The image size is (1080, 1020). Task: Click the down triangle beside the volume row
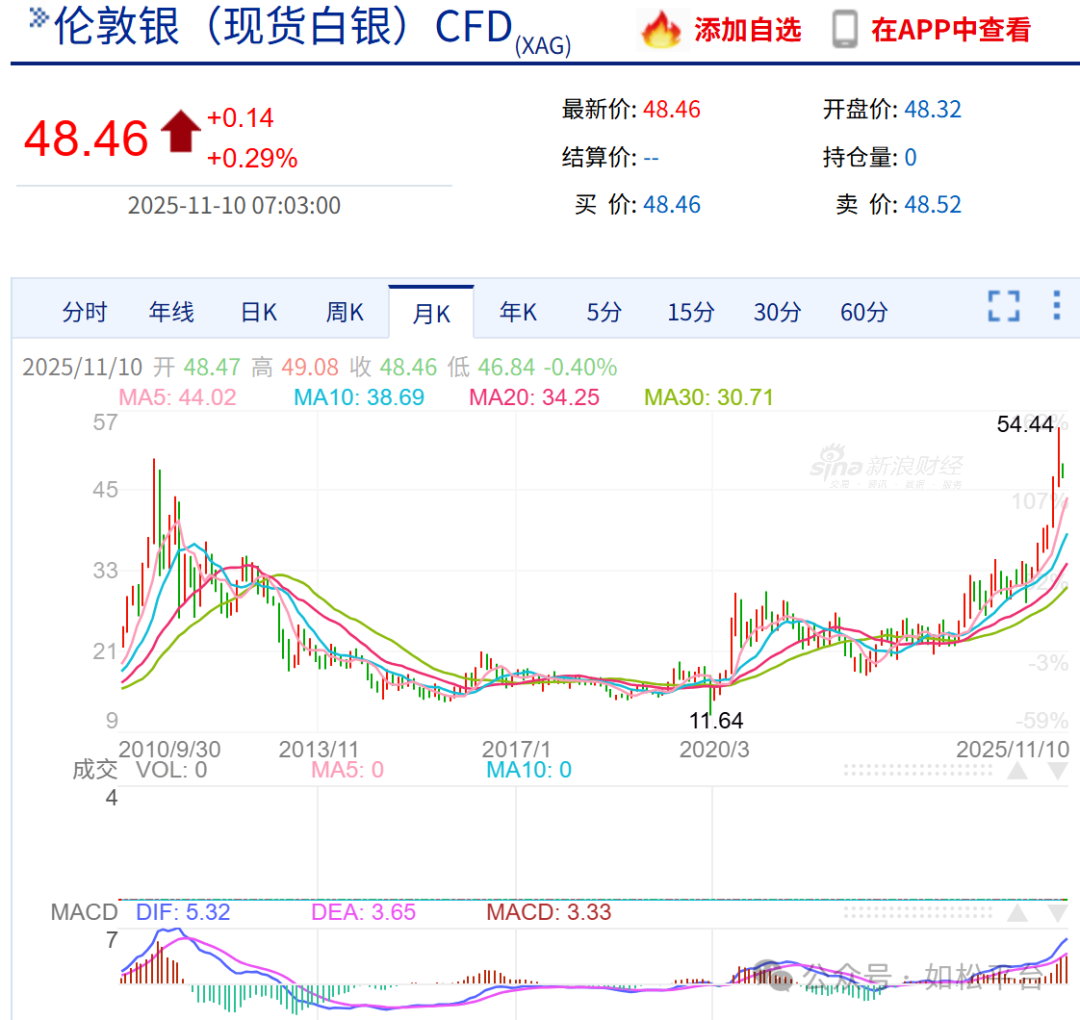point(1057,771)
